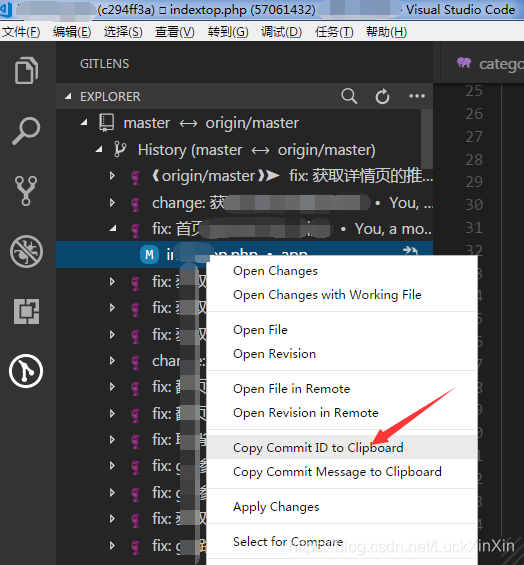
Task: Open the Search view in activity bar
Action: (26, 130)
